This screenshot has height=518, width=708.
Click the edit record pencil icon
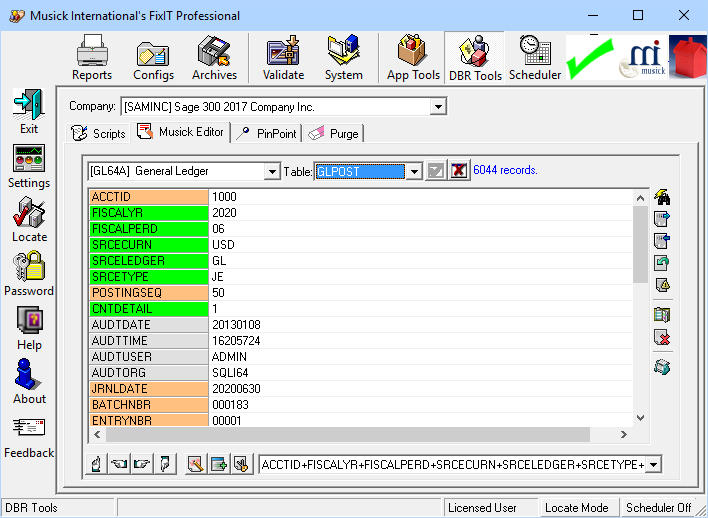coord(196,464)
